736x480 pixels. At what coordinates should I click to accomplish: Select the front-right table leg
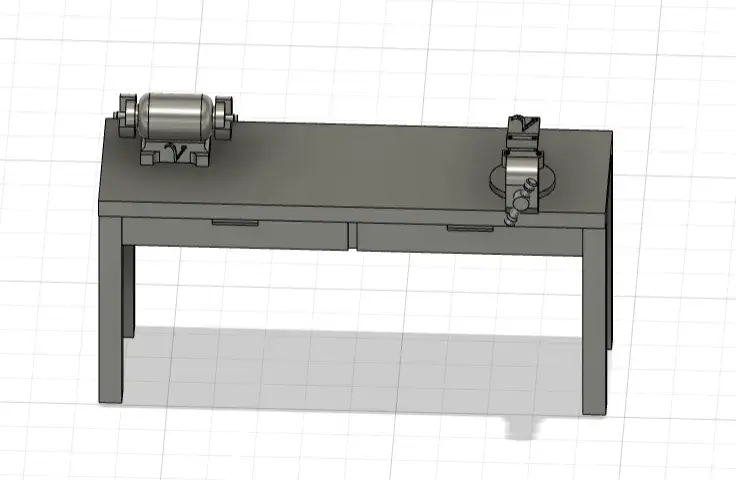pos(594,321)
